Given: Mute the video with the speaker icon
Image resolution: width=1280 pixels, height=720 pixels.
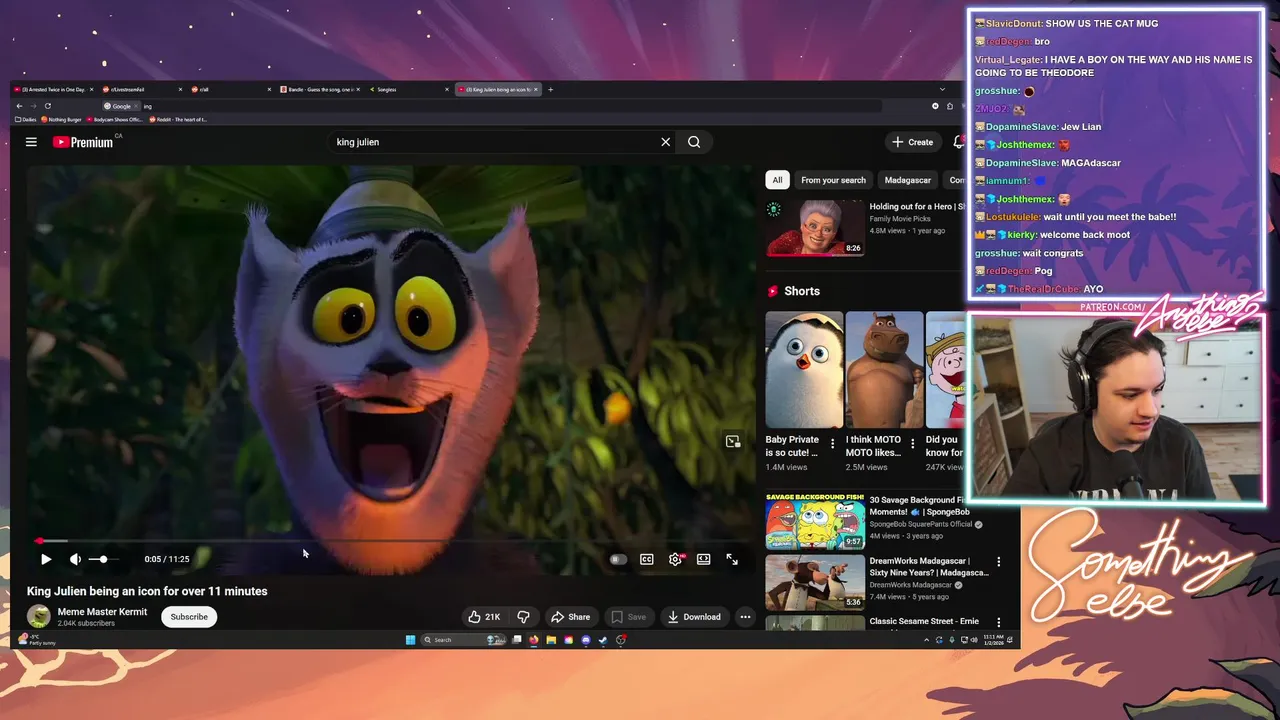Looking at the screenshot, I should click(x=75, y=559).
